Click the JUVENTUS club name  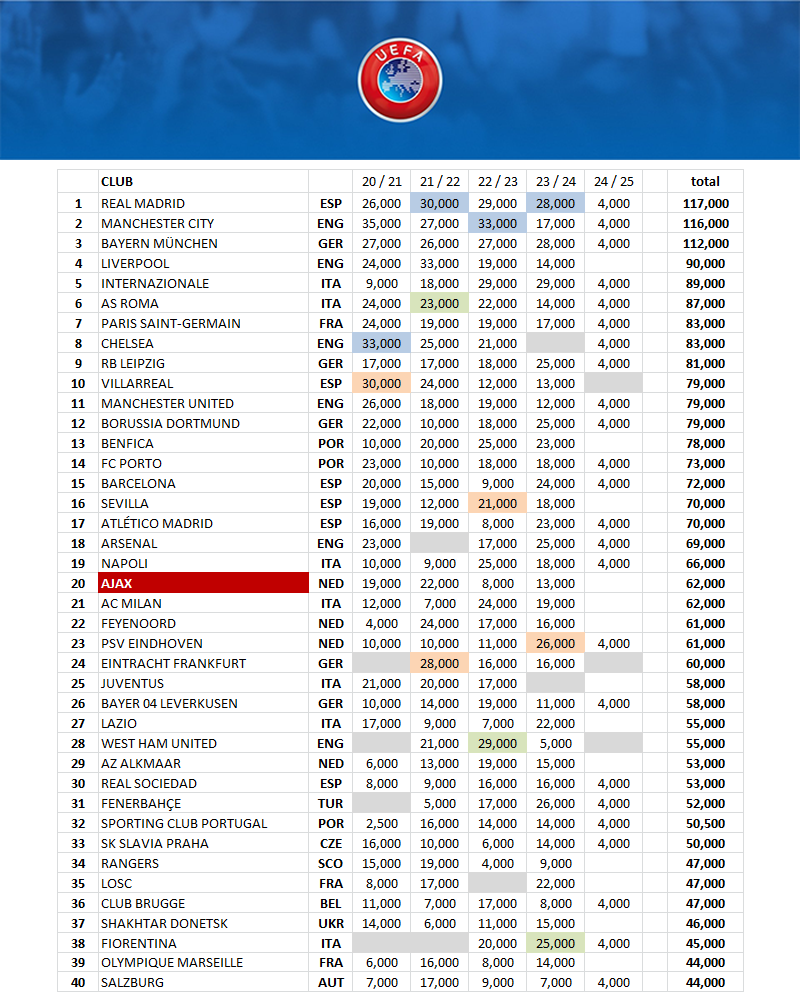point(132,684)
